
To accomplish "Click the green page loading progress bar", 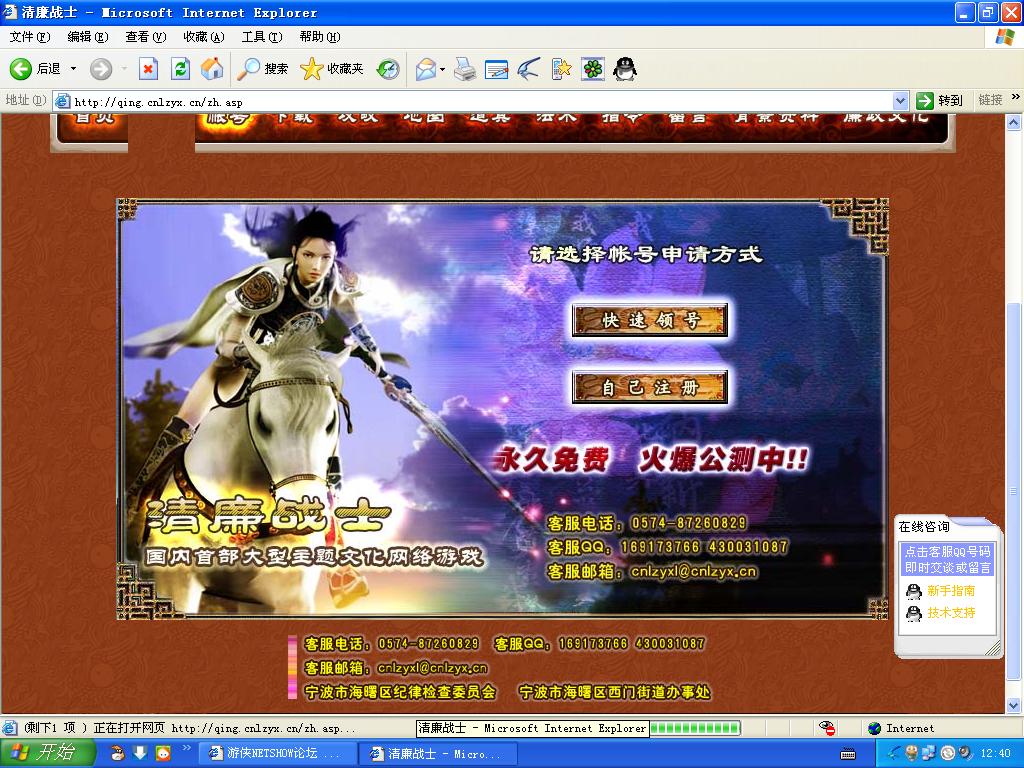I will click(x=695, y=728).
